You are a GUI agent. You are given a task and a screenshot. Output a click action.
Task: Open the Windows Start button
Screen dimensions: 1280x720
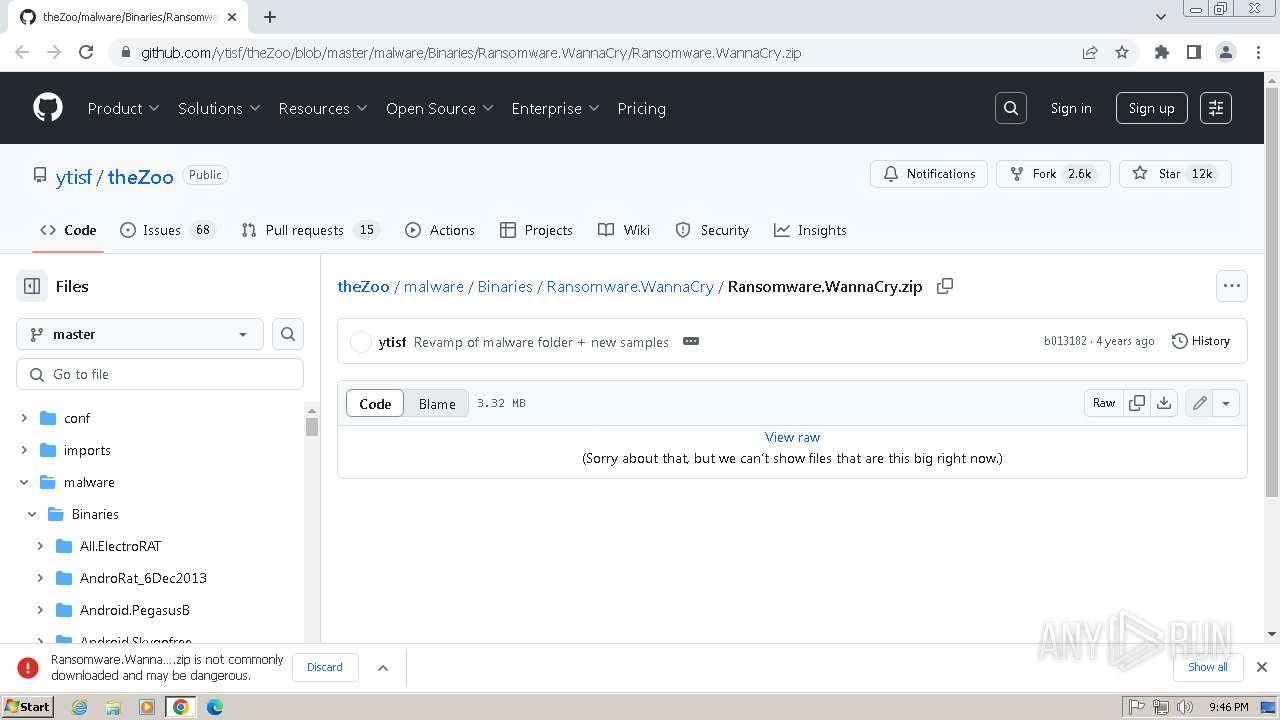pyautogui.click(x=28, y=707)
